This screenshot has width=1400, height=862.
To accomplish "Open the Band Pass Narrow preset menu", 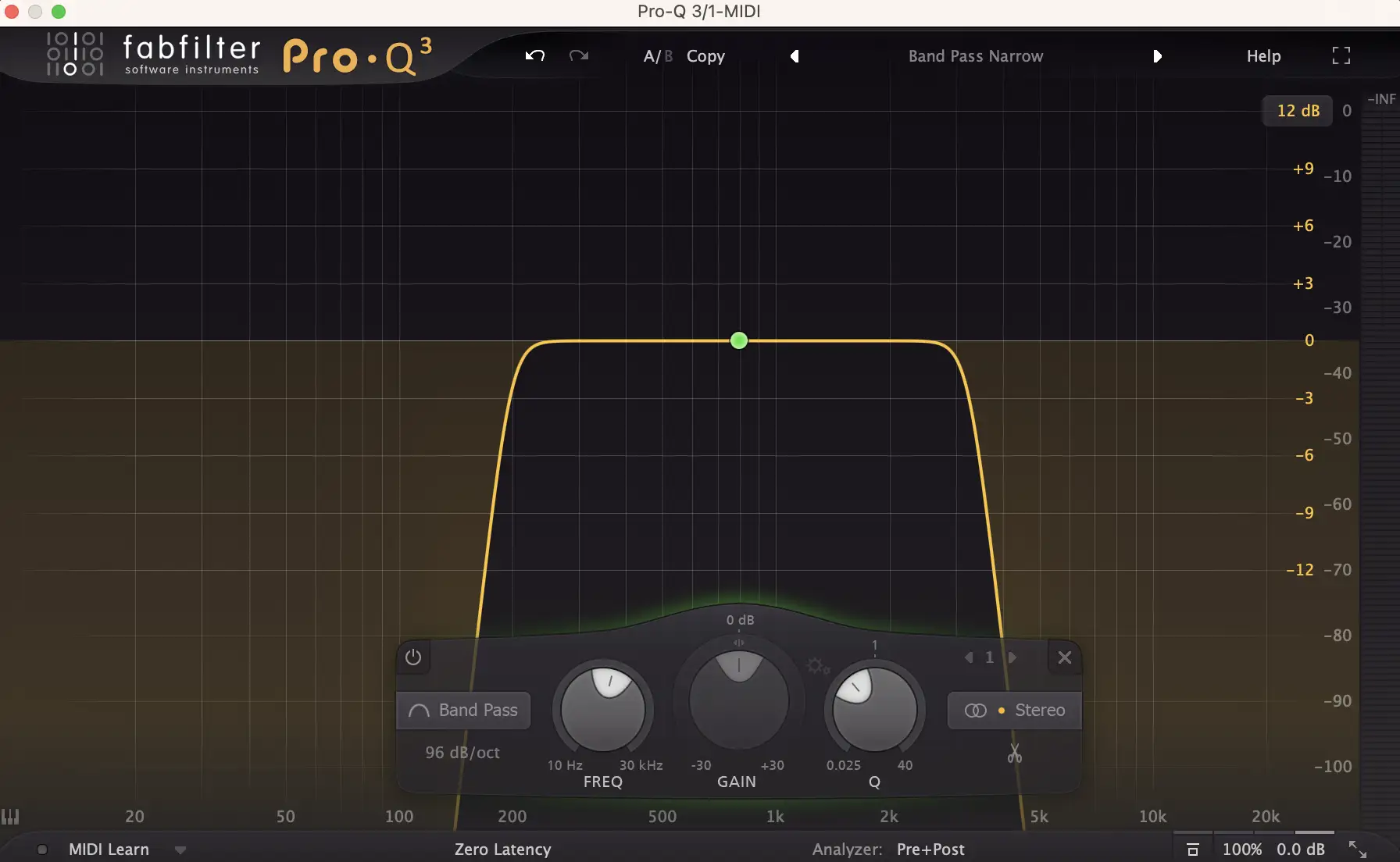I will coord(975,56).
